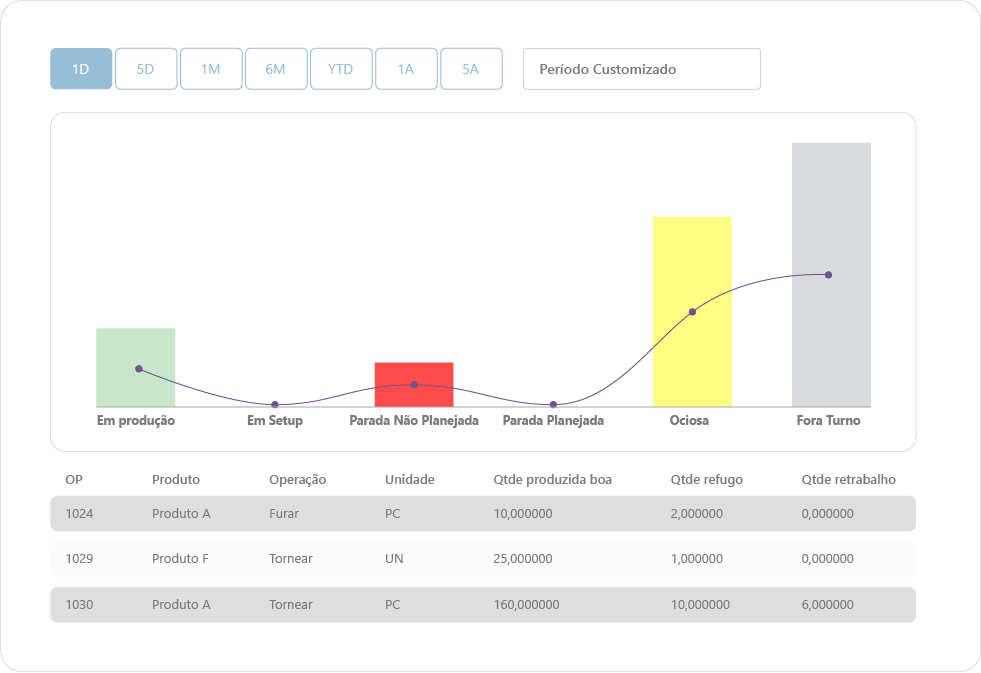Viewport: 981px width, 673px height.
Task: Click the UN unit cell
Action: click(x=394, y=559)
